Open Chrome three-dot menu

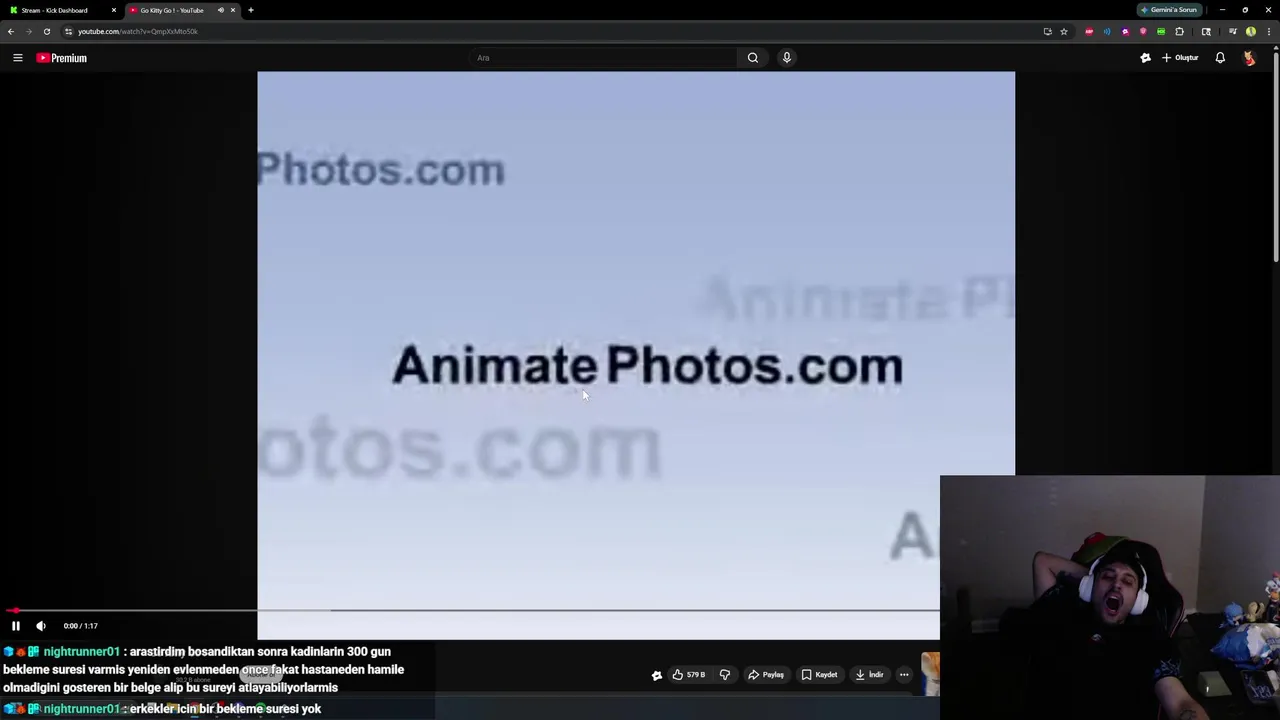1269,31
